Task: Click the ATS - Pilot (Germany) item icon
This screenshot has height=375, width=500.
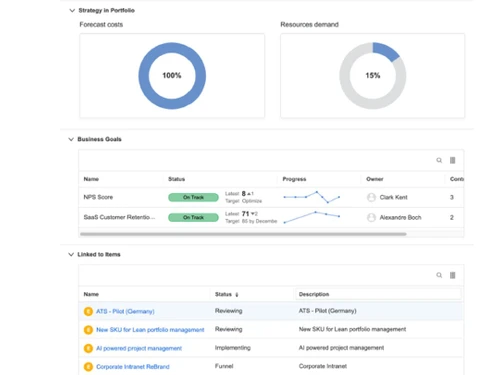Action: (x=88, y=311)
